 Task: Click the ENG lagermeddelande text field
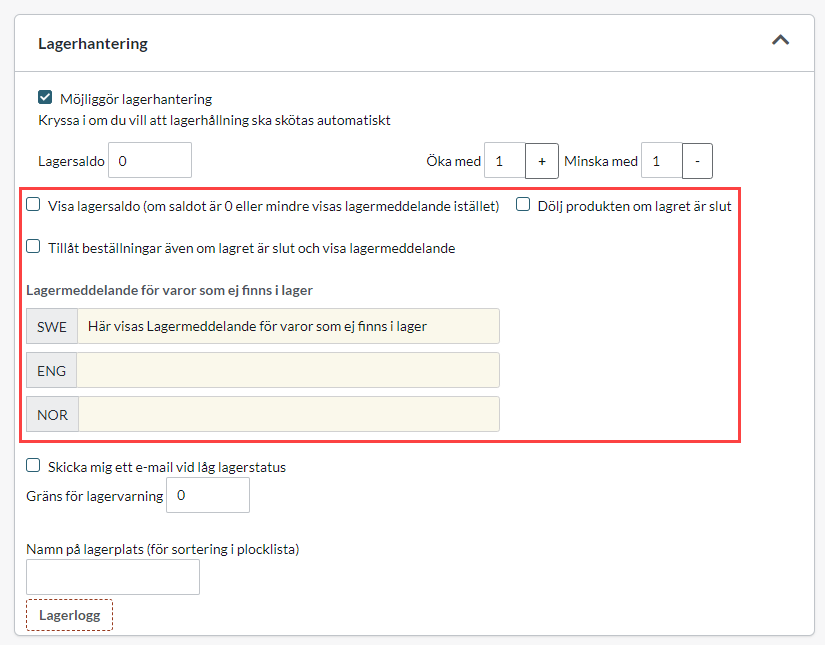[x=288, y=370]
